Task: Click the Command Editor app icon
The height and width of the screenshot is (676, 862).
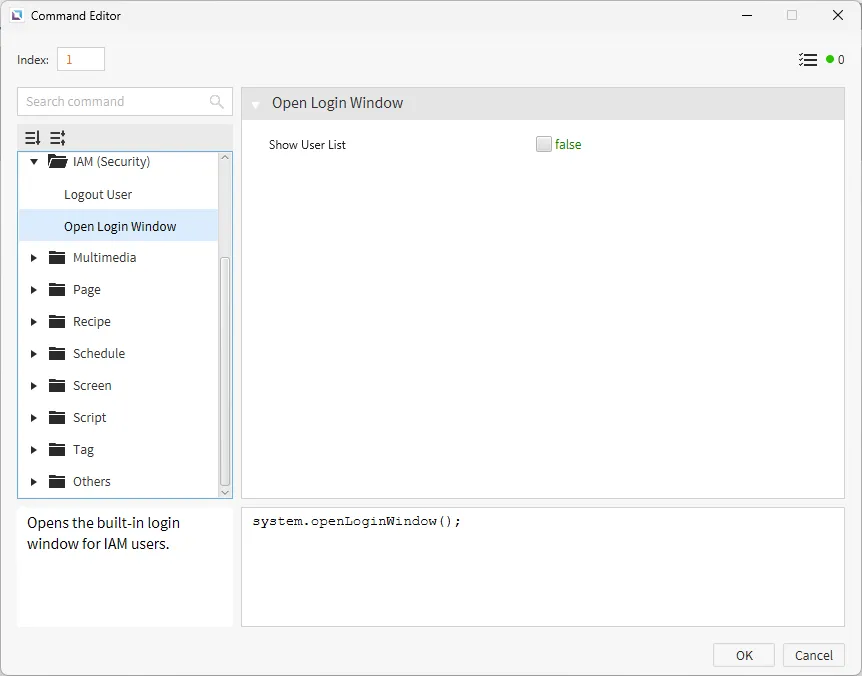Action: click(17, 16)
